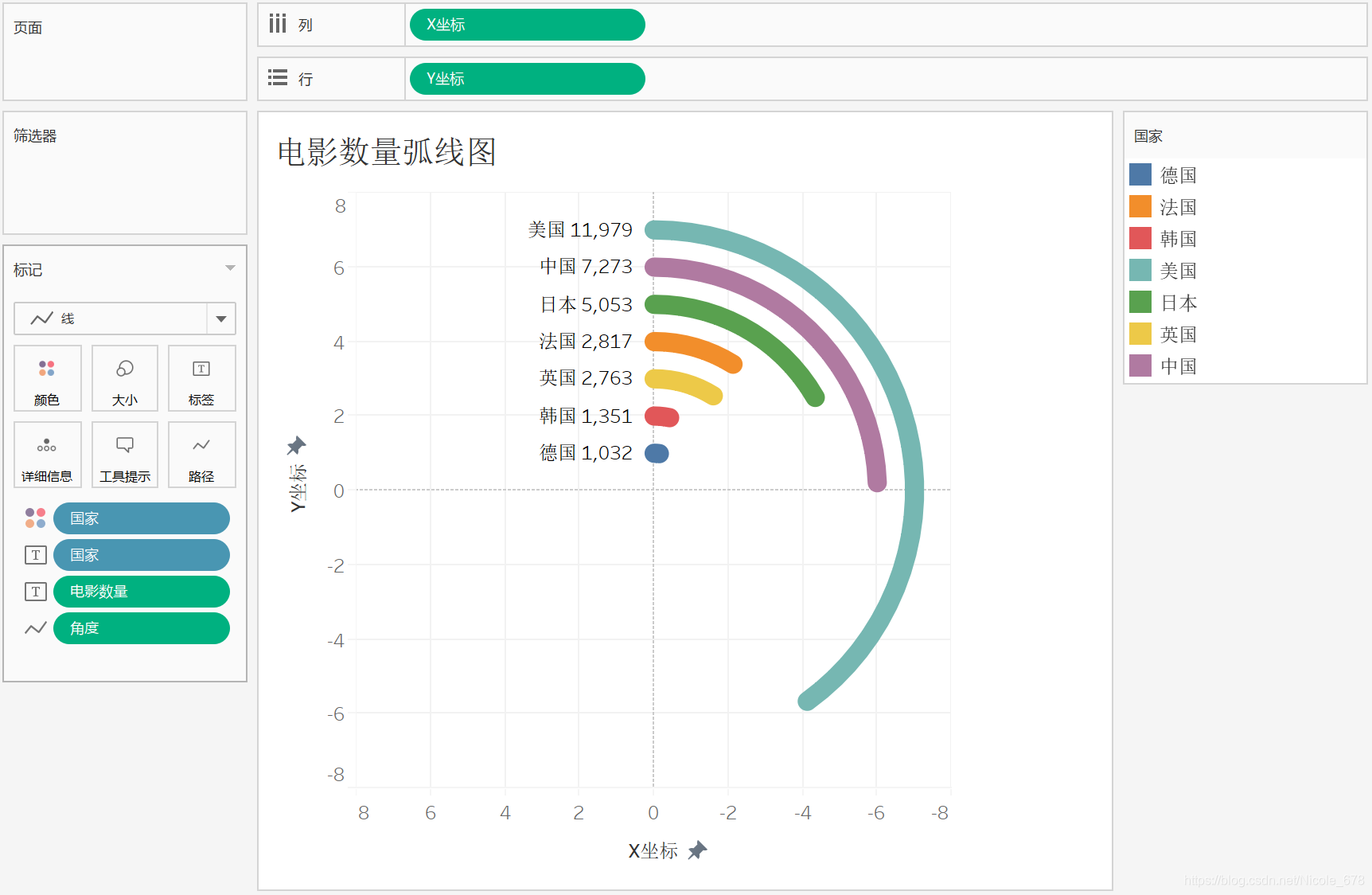Click the 筛选器 filters shelf header

[x=35, y=136]
